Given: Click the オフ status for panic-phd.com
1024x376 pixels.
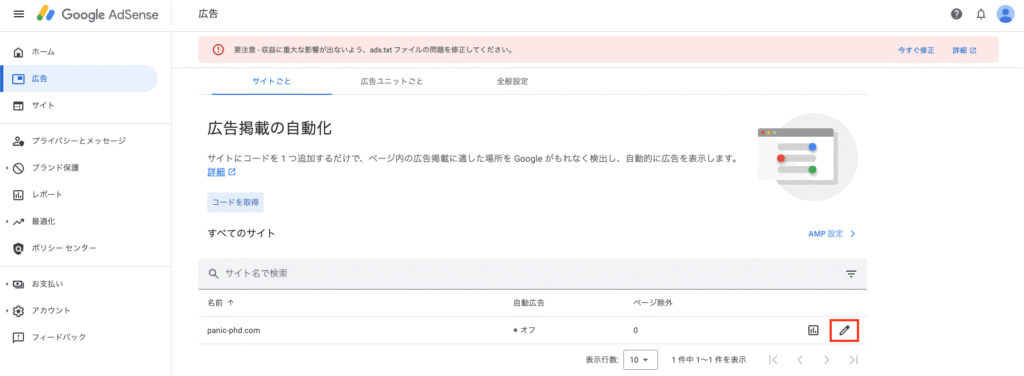Looking at the screenshot, I should pos(524,330).
